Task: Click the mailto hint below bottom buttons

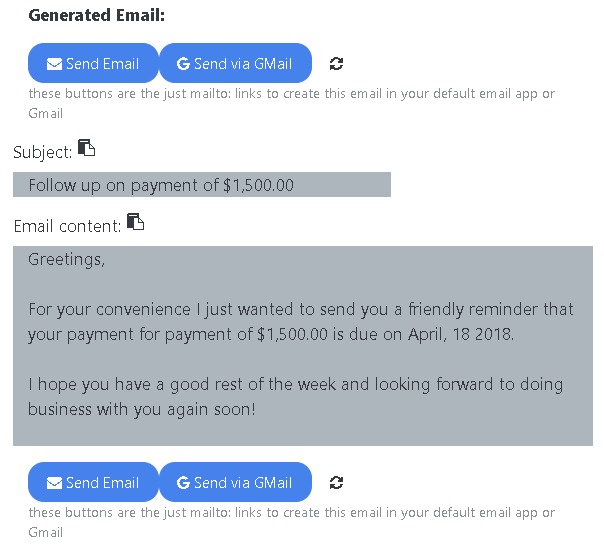Action: (292, 522)
